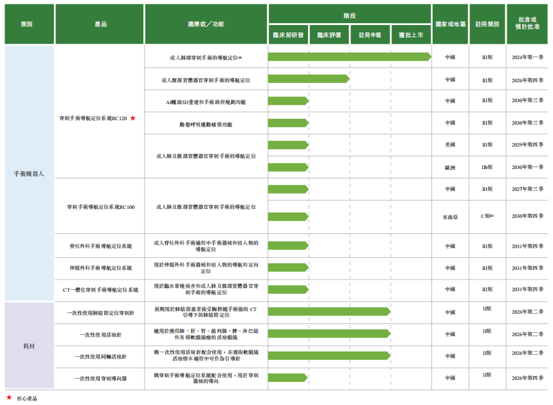Click the '東南亞' region cell
The height and width of the screenshot is (405, 553).
(x=450, y=217)
